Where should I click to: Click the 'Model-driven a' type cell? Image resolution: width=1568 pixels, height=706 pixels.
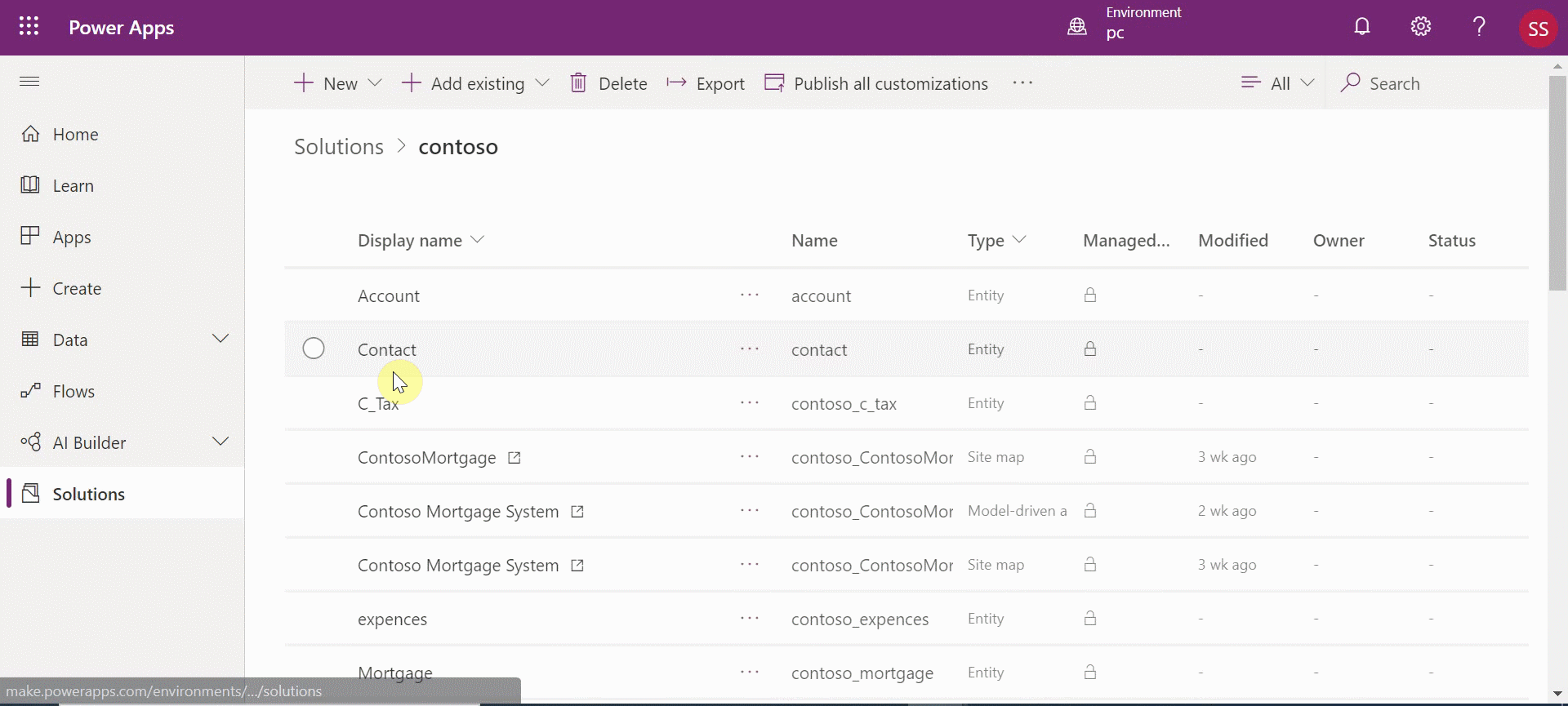[1018, 511]
